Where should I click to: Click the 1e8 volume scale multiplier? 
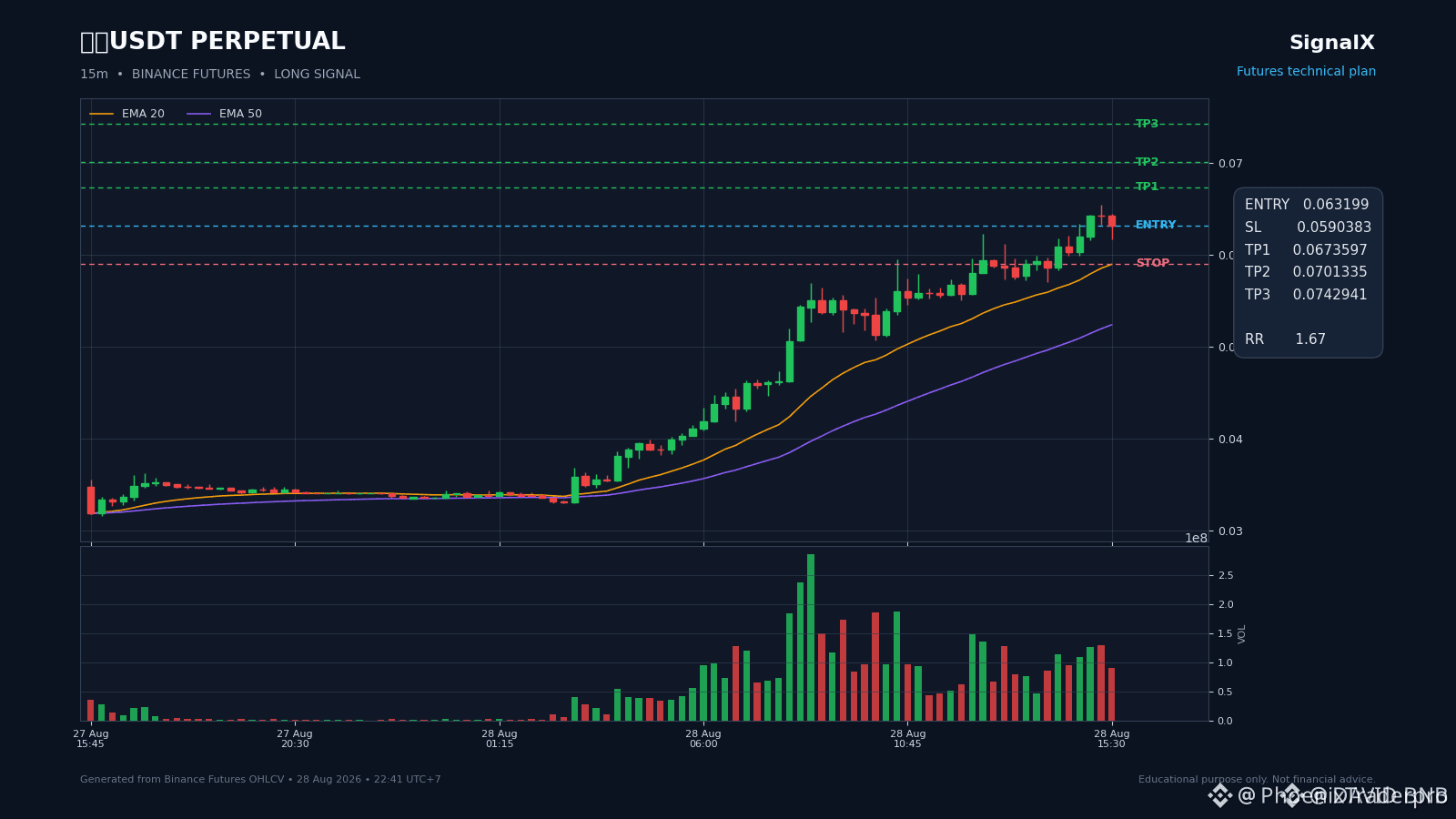click(1196, 538)
